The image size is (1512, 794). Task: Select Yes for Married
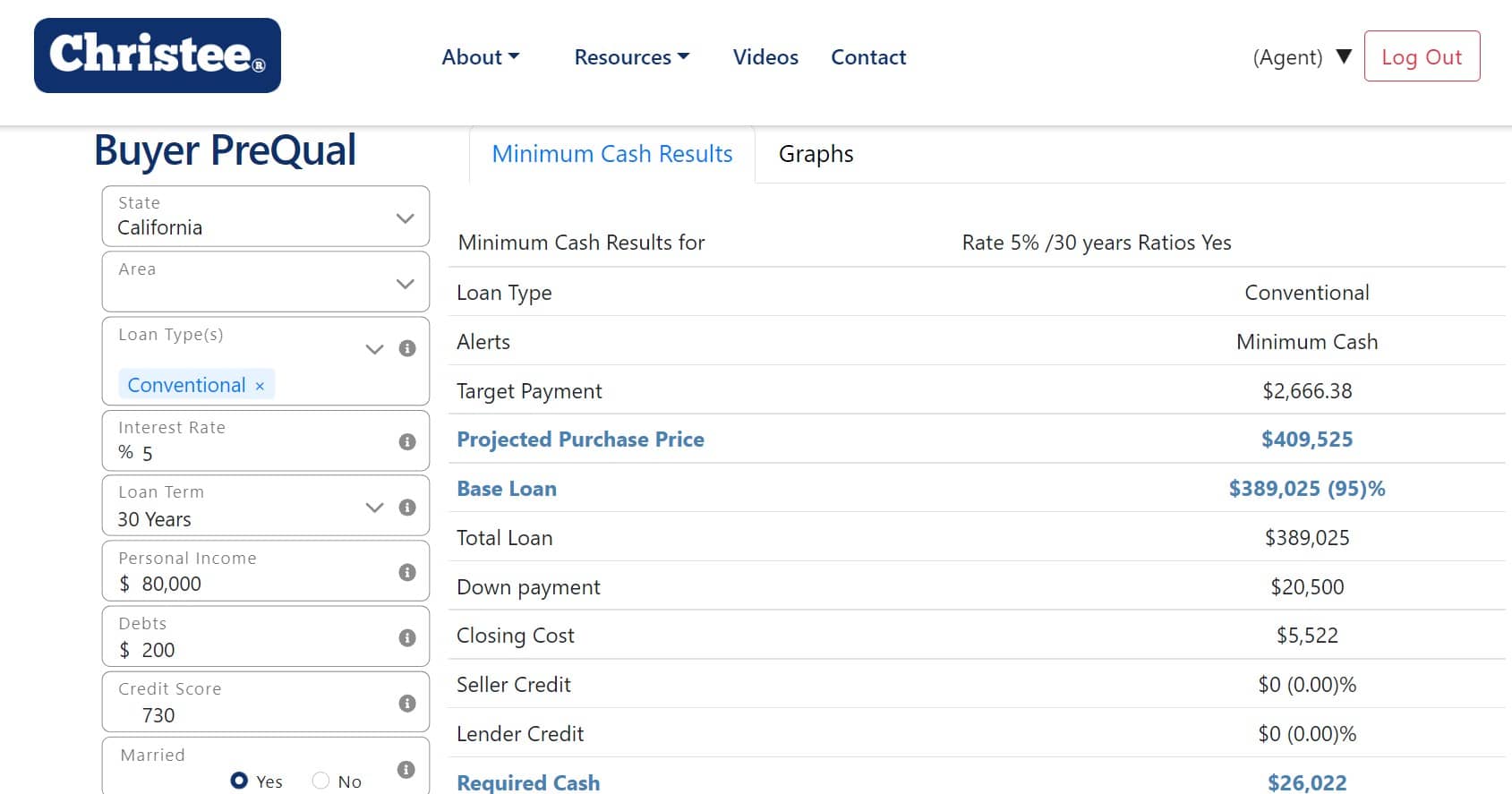(x=239, y=781)
